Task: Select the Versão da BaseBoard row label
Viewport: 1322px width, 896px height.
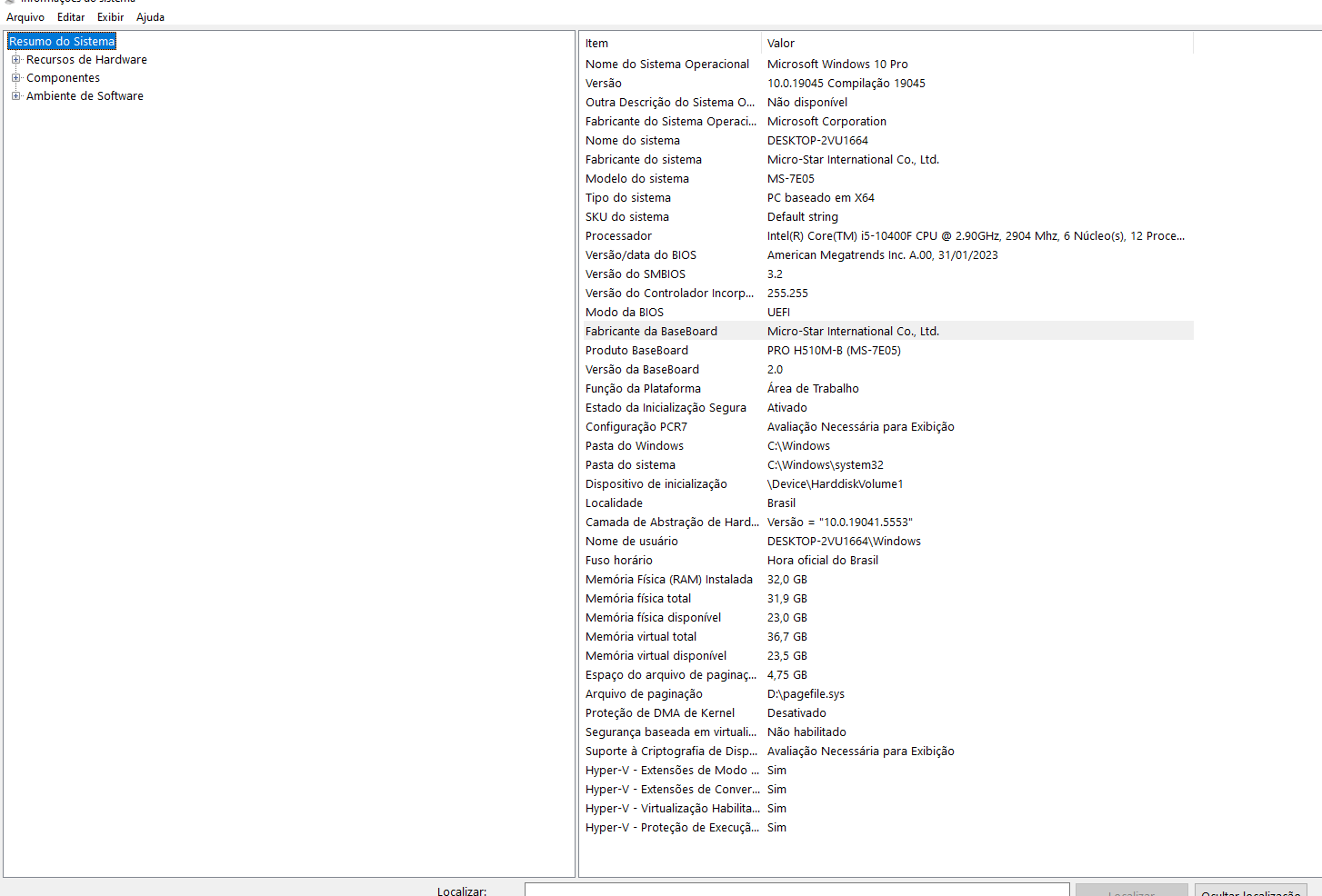Action: (x=642, y=370)
